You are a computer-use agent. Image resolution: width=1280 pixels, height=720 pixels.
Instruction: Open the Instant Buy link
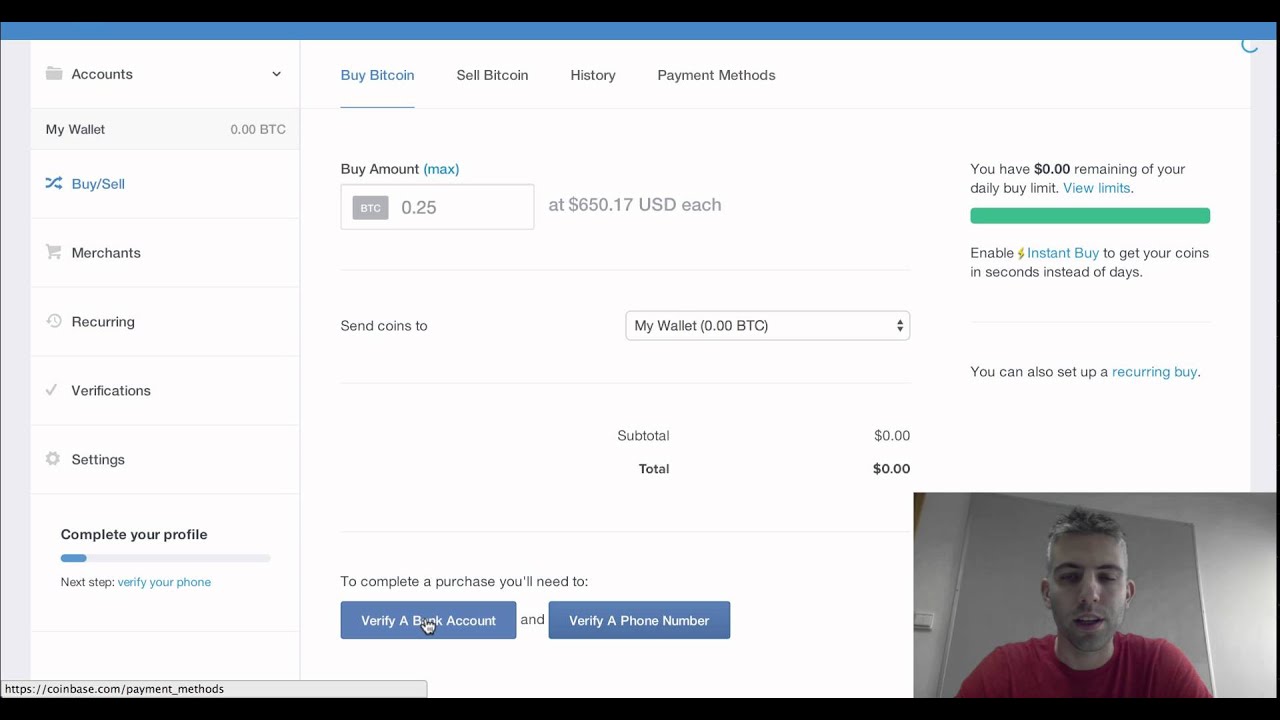coord(1063,253)
